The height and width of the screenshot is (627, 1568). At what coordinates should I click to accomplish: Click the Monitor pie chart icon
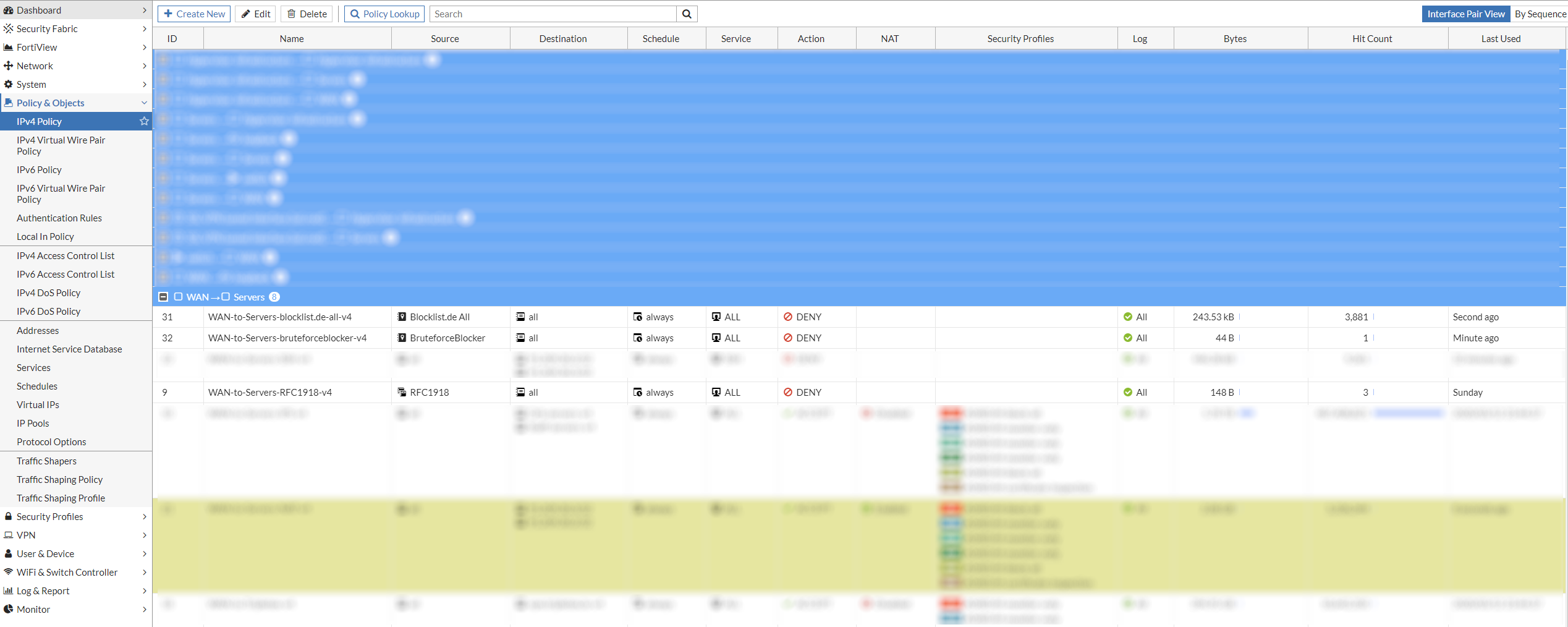coord(9,610)
